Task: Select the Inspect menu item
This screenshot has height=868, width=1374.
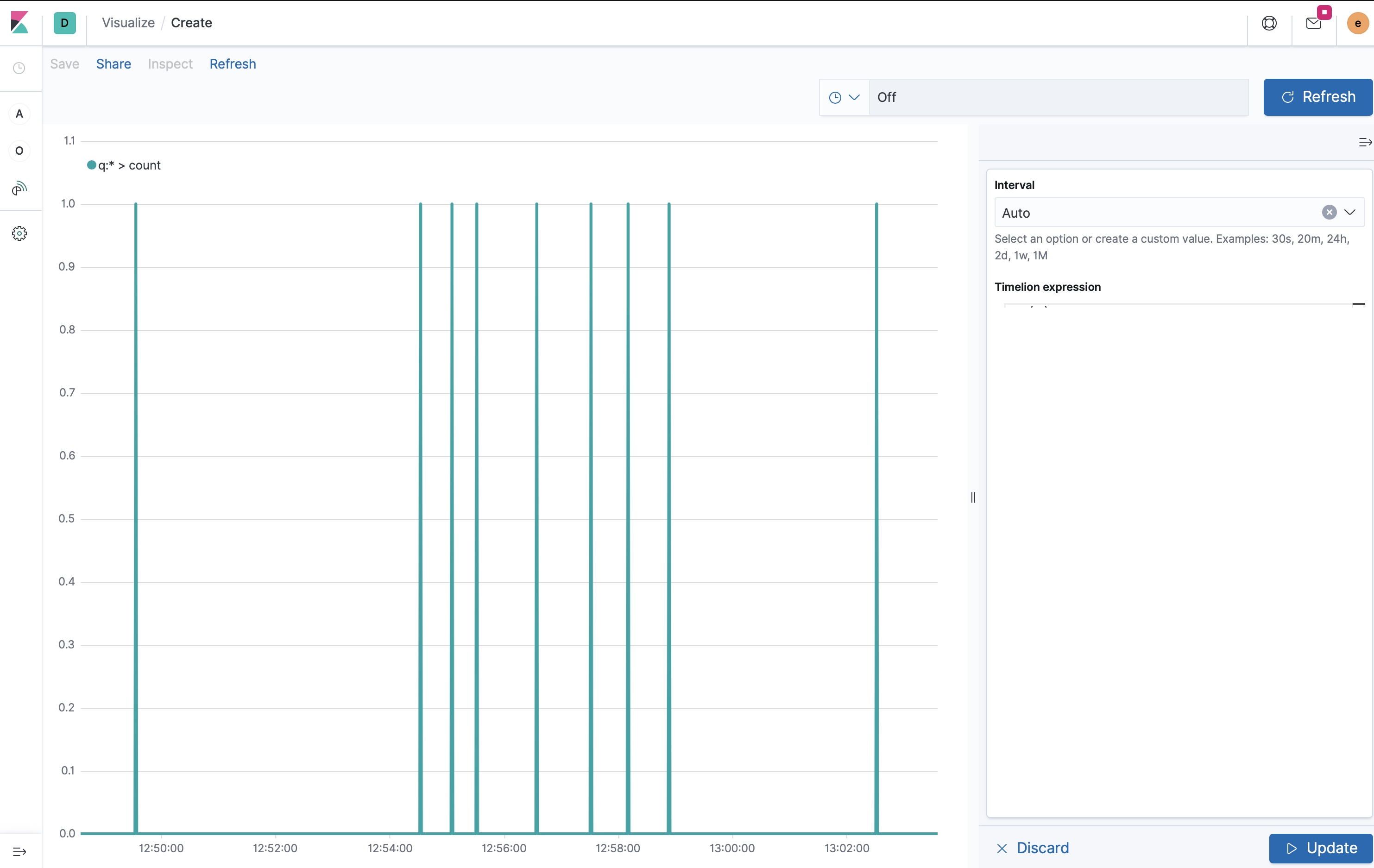Action: (170, 63)
